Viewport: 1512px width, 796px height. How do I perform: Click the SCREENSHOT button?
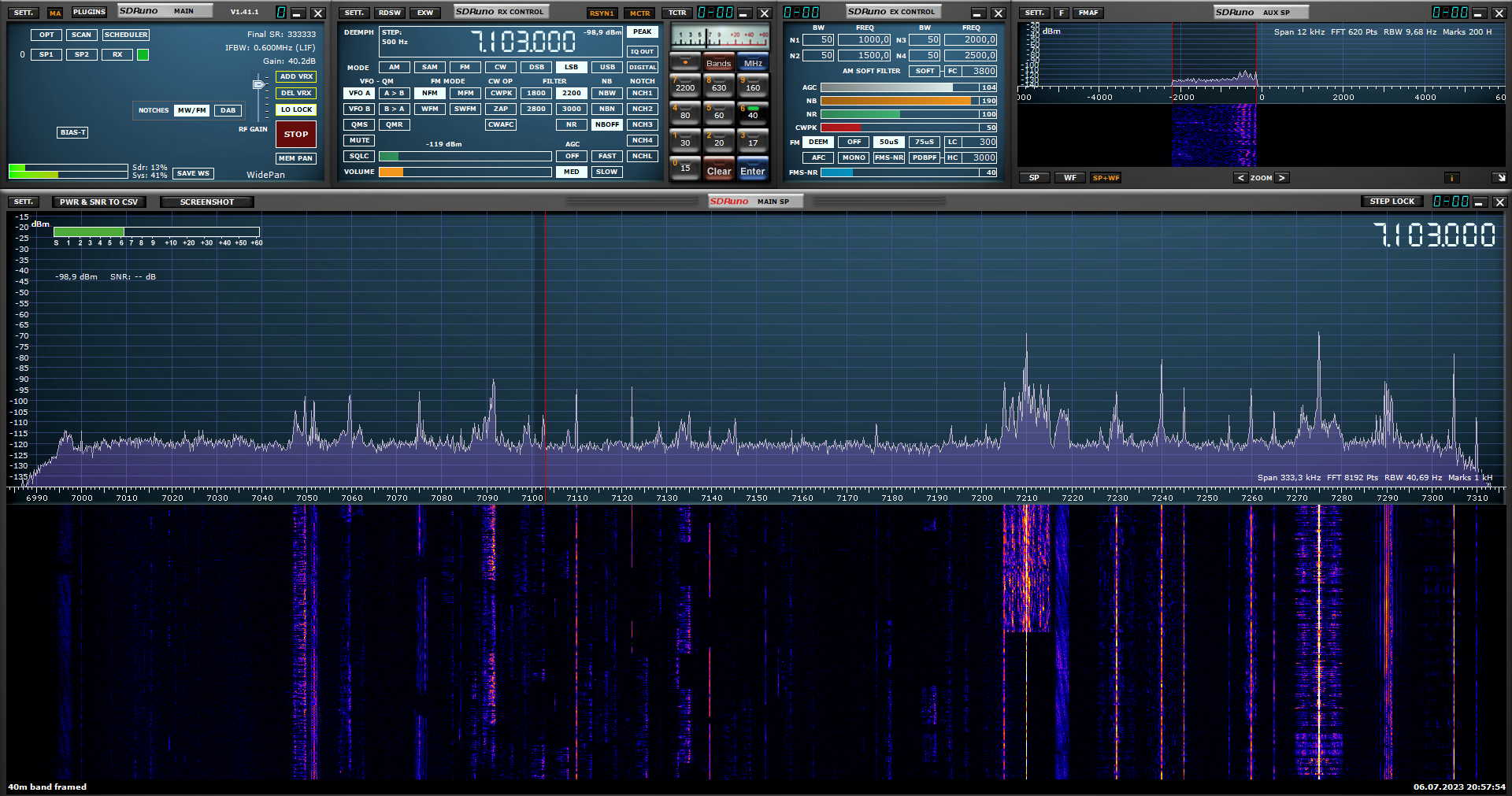(206, 202)
